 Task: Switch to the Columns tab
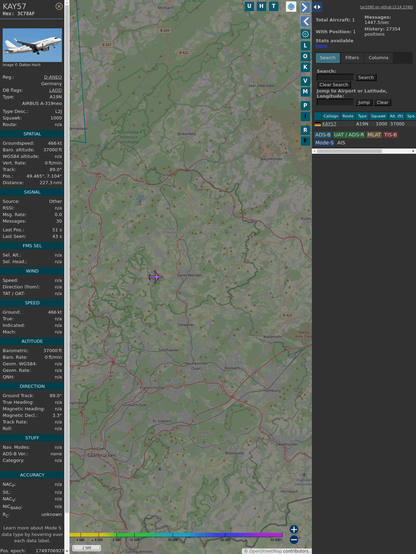[x=378, y=58]
